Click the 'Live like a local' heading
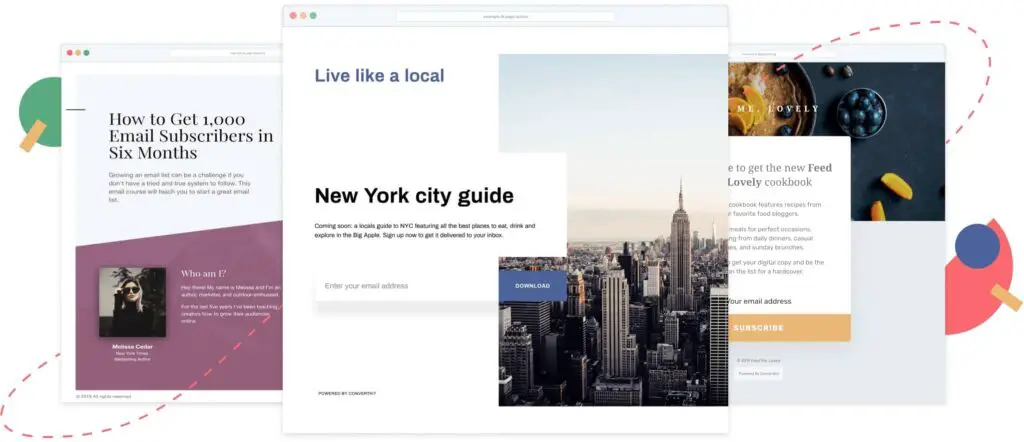 point(379,76)
